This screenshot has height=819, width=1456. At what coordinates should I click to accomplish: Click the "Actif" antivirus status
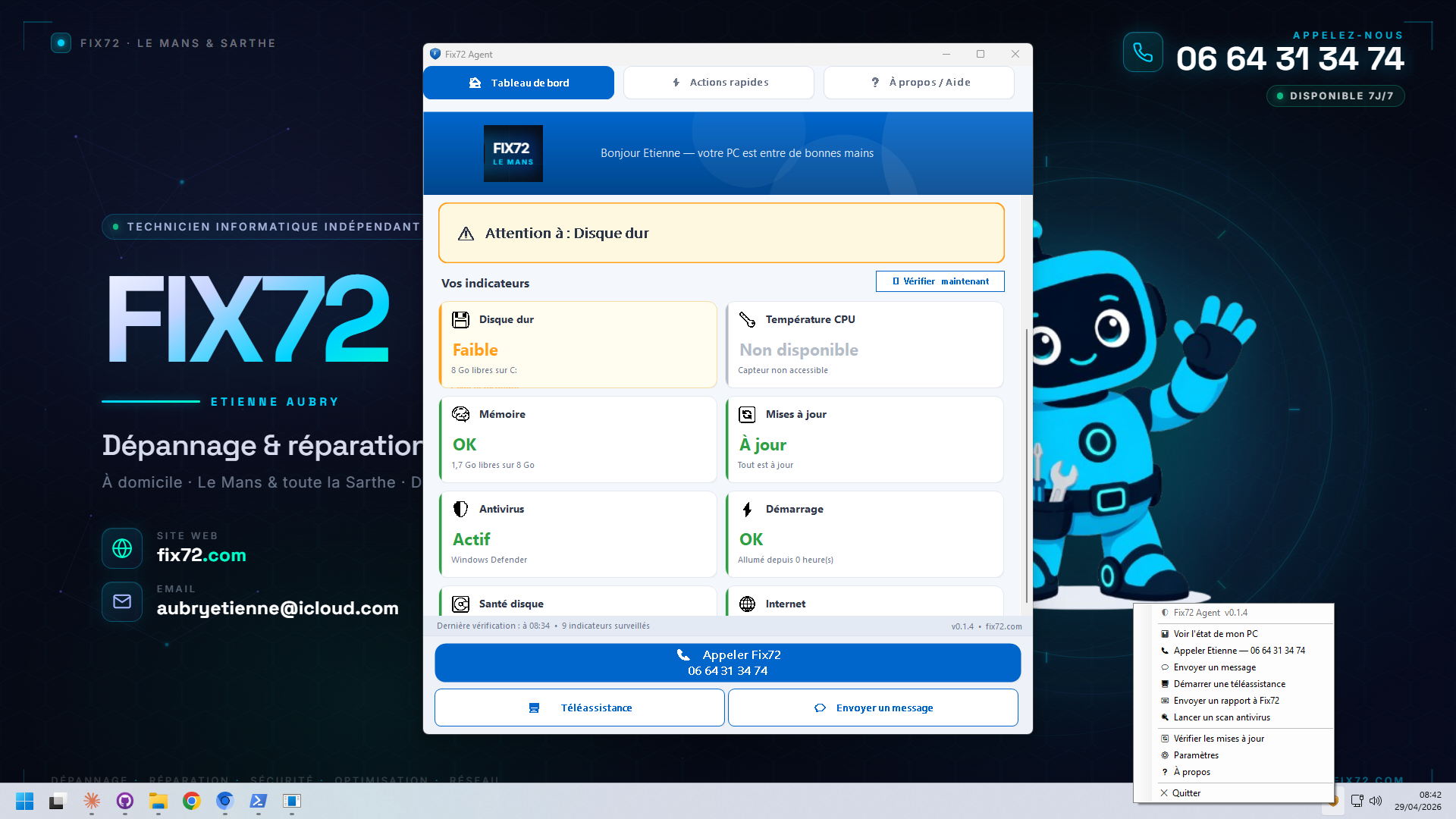coord(472,539)
